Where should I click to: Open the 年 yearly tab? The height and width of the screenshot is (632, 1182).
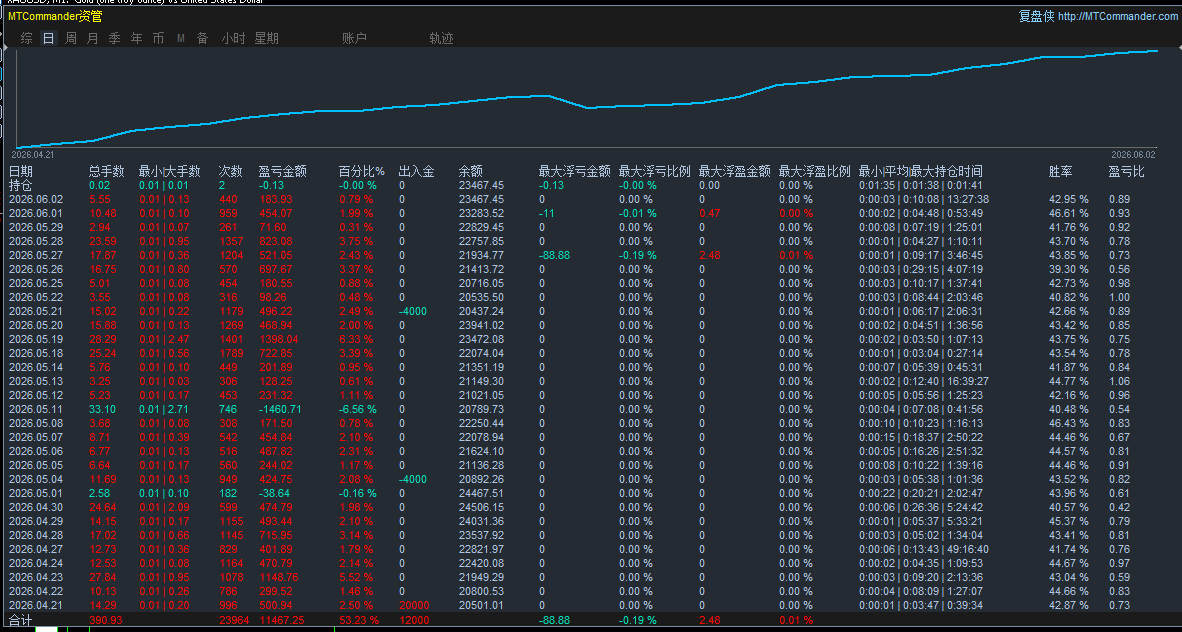pyautogui.click(x=136, y=38)
